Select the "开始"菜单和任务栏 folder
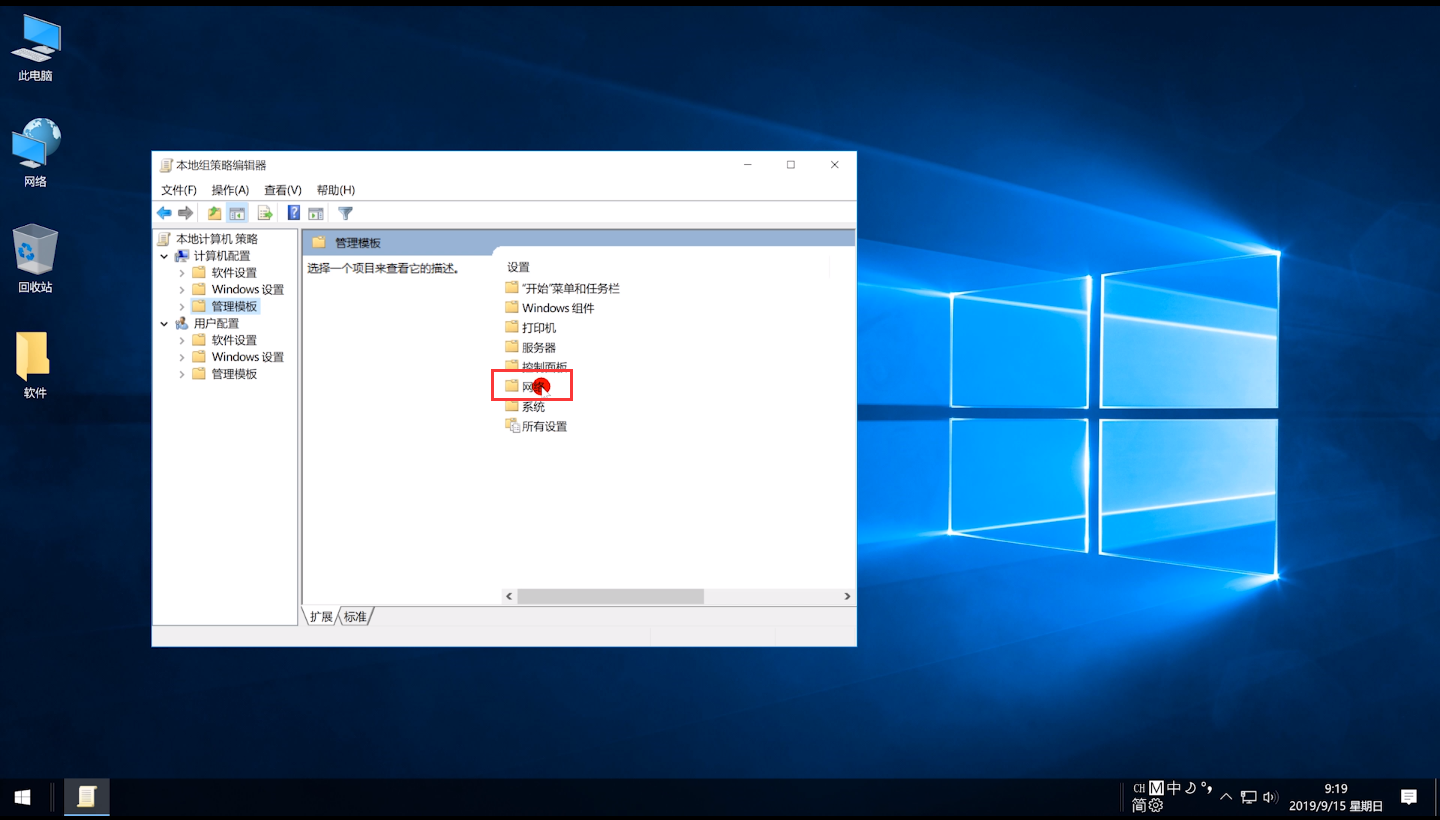The height and width of the screenshot is (820, 1440). [x=562, y=288]
